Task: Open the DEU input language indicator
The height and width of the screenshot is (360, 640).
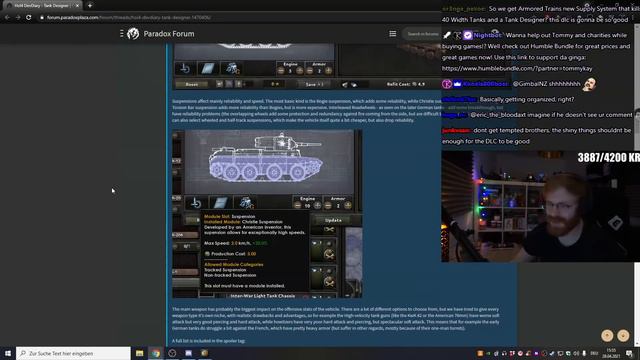Action: (594, 353)
